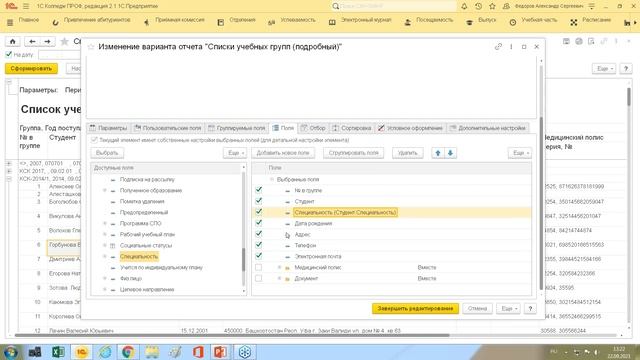
Task: Open 1C application in taskbar
Action: pos(82,352)
